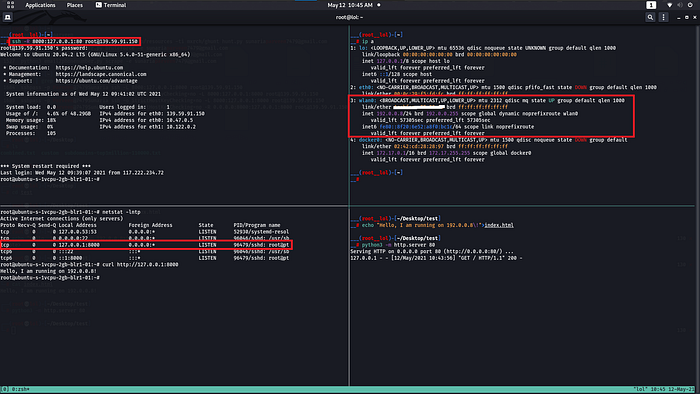This screenshot has height=394, width=700.
Task: Open the https://help.ubuntu.com link
Action: pos(89,68)
